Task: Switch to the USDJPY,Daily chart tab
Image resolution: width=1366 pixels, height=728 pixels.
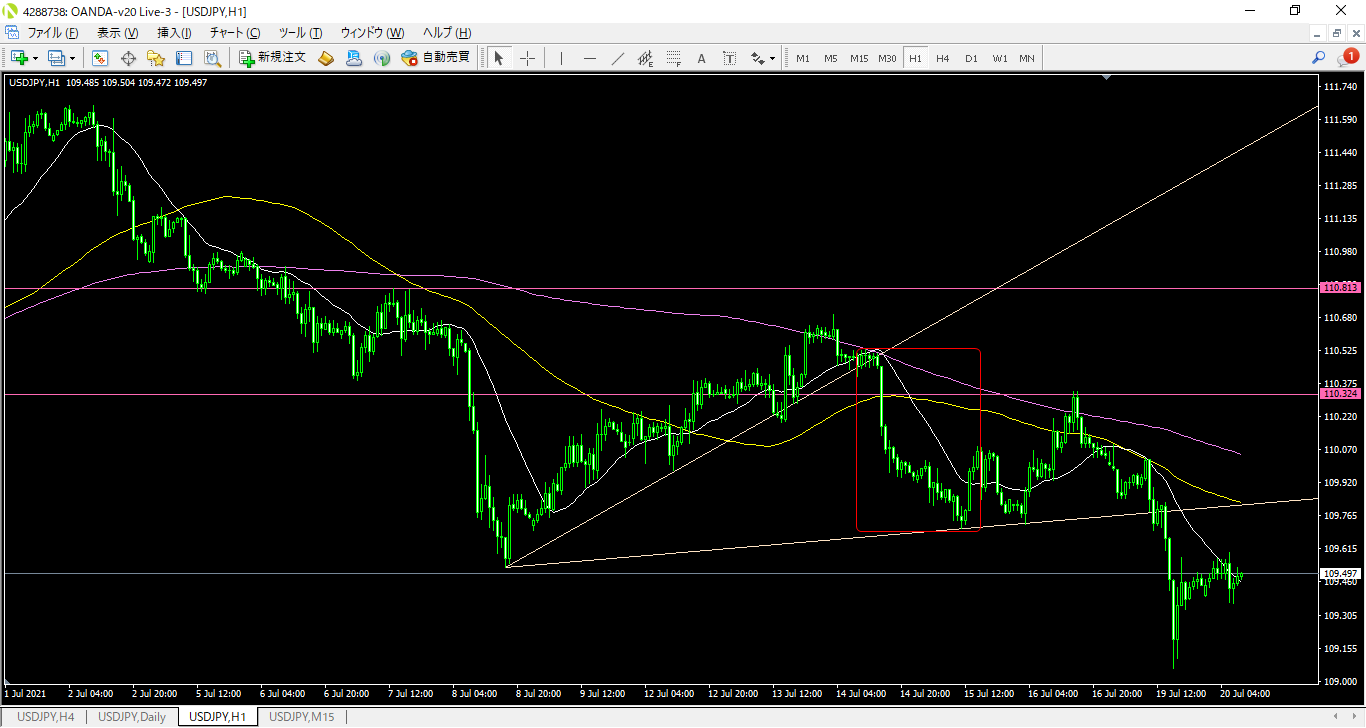Action: (132, 717)
